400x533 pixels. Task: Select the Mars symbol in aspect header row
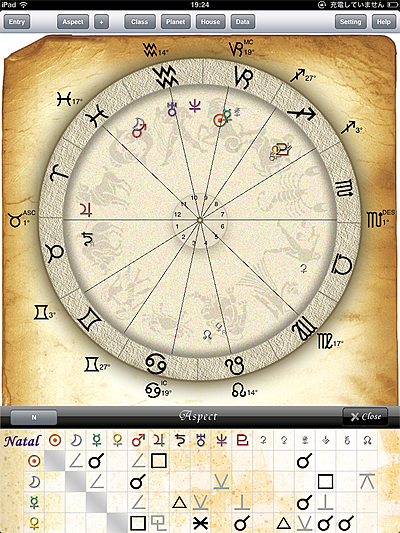coord(138,441)
